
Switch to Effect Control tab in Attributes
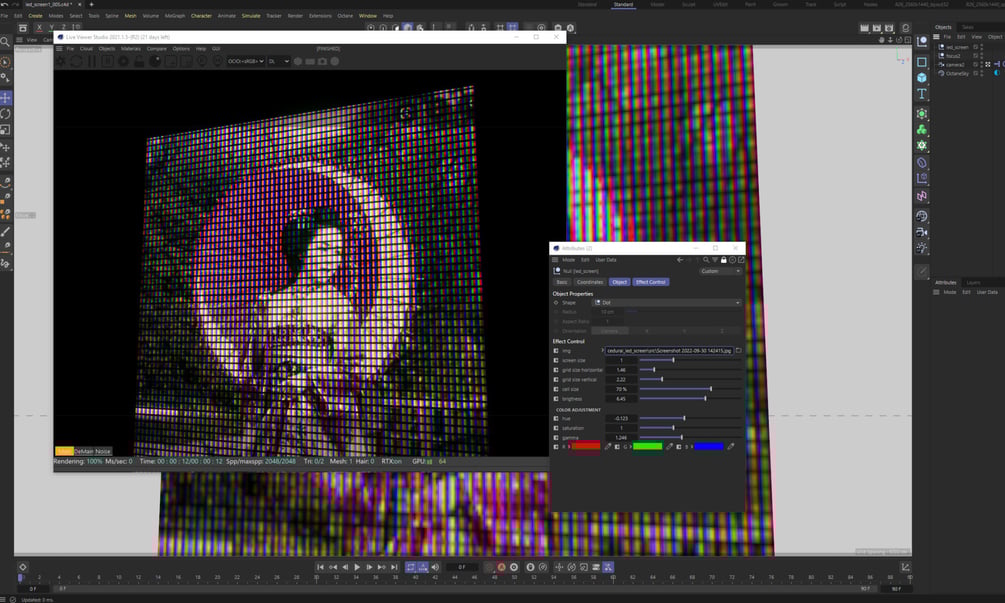point(651,282)
